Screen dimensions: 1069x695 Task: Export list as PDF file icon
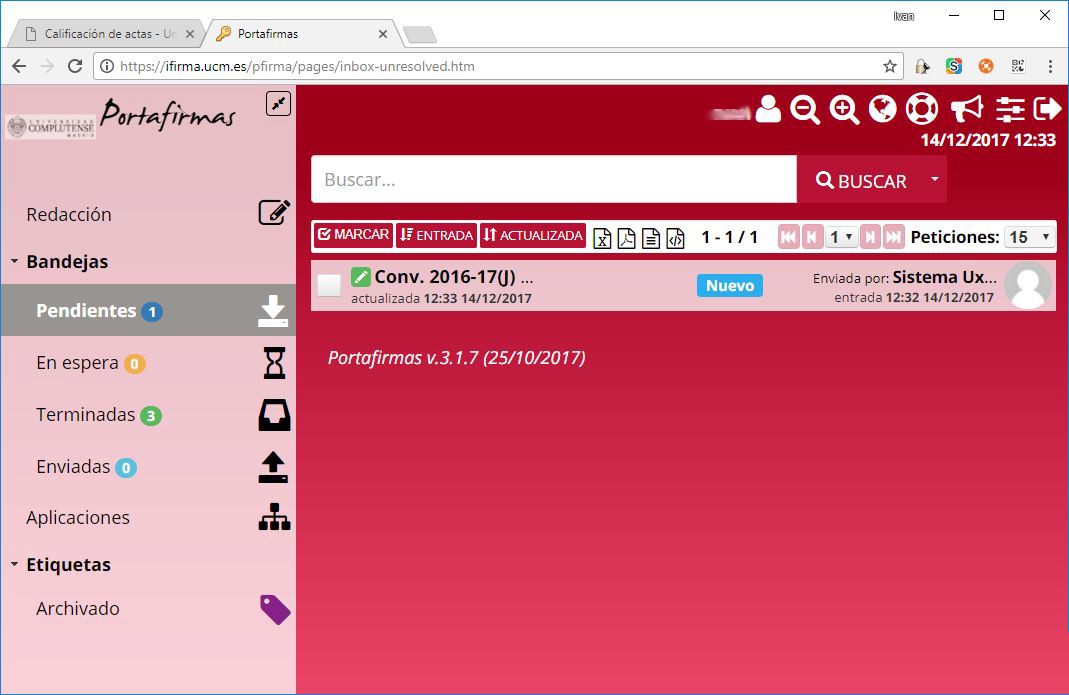[x=626, y=237]
